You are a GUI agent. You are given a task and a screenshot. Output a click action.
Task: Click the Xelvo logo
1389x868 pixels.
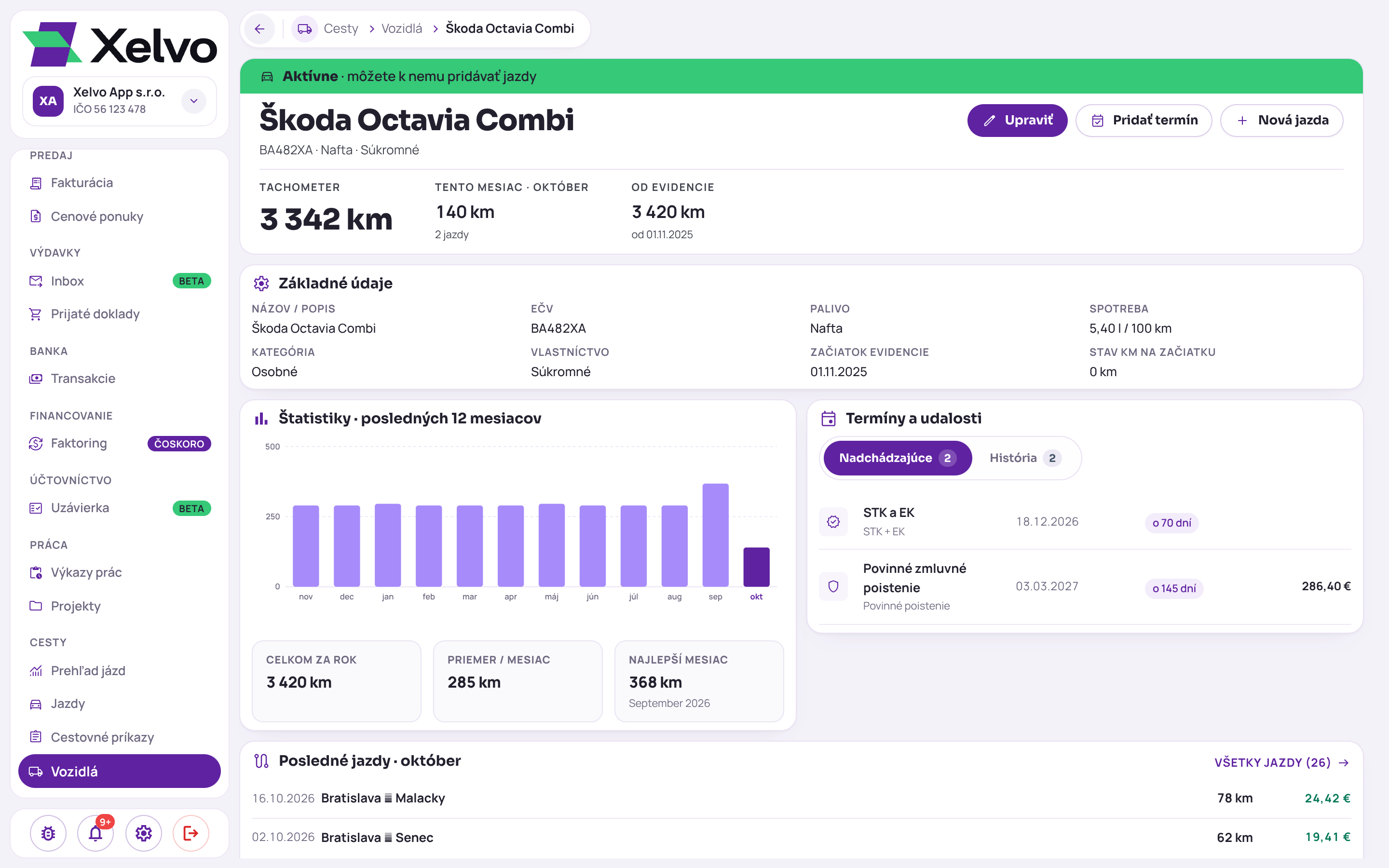120,44
